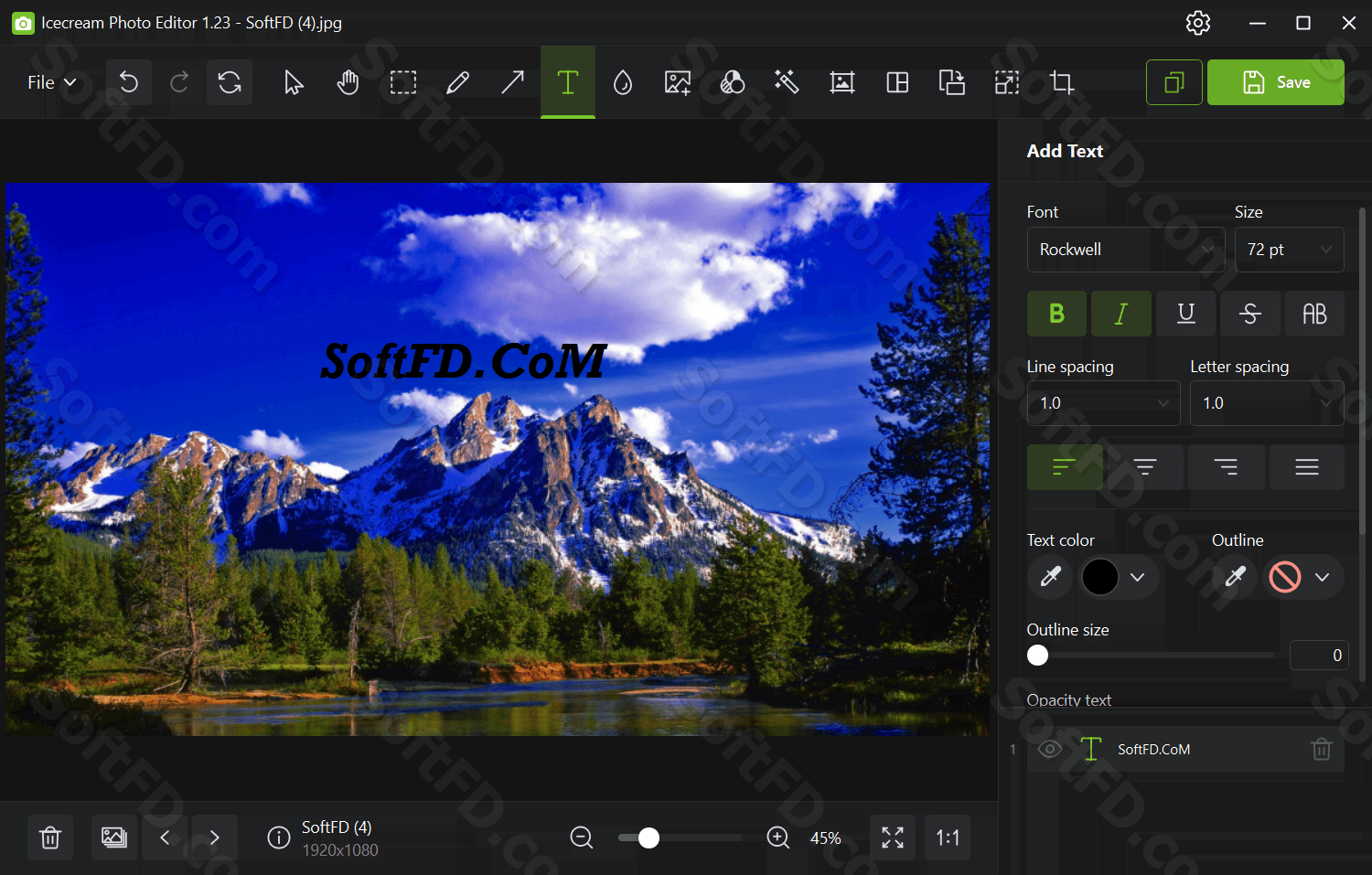Viewport: 1372px width, 875px height.
Task: Go to the previous image
Action: 165,838
